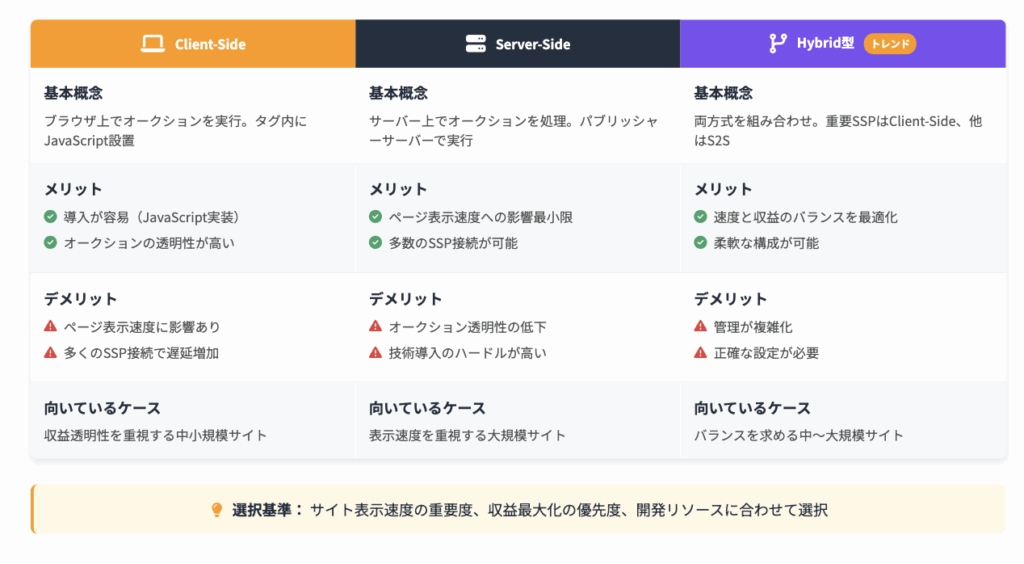Viewport: 1024px width, 564px height.
Task: Click the warning icon beside 多くのSSP接続で遅延増加
Action: tap(50, 352)
